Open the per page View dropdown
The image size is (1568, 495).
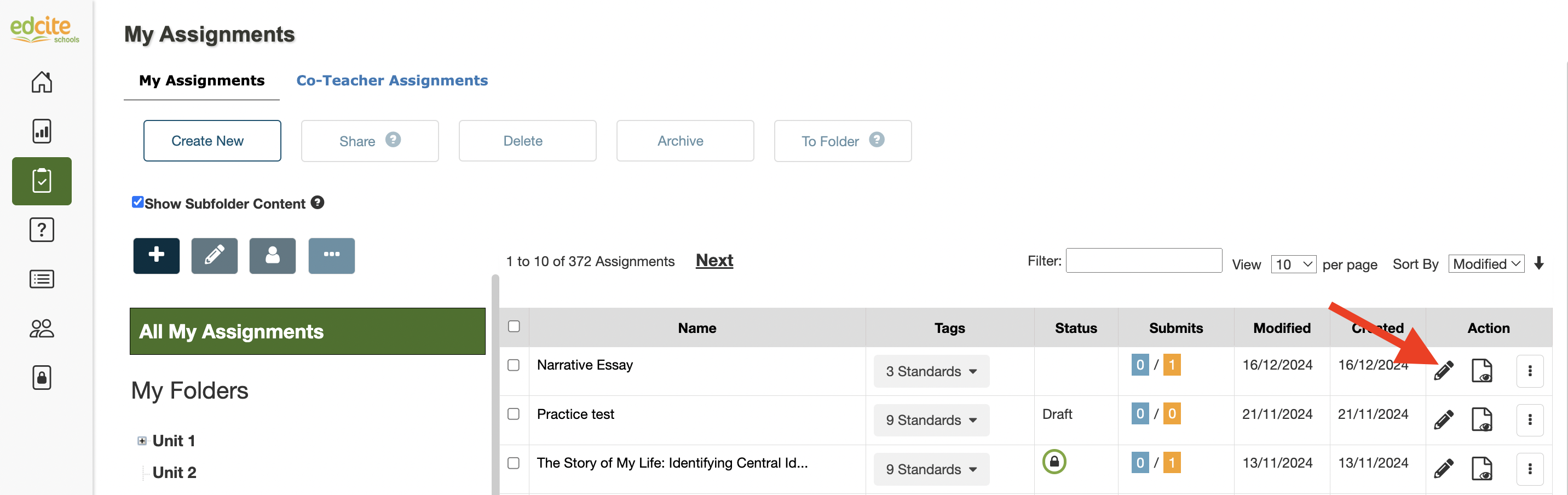[1293, 264]
